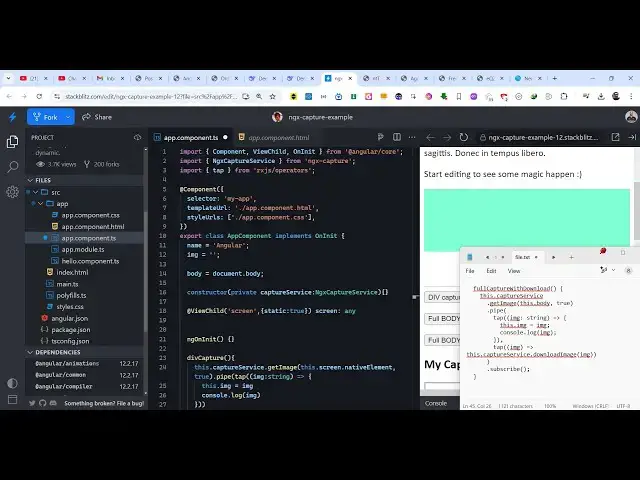Image resolution: width=640 pixels, height=480 pixels.
Task: Open the browser tab list dropdown
Action: coord(9,78)
